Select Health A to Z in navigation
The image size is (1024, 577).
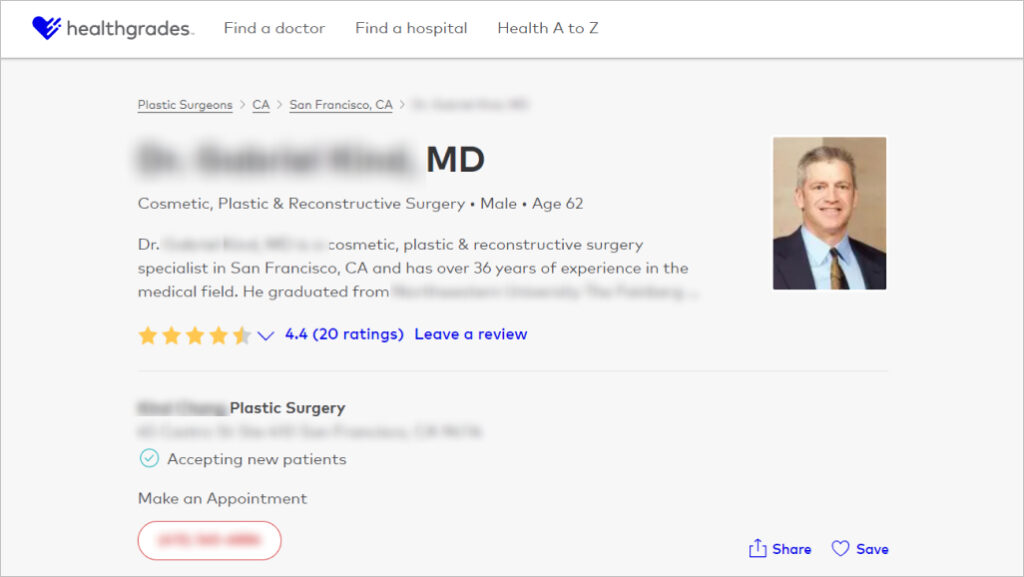tap(548, 28)
